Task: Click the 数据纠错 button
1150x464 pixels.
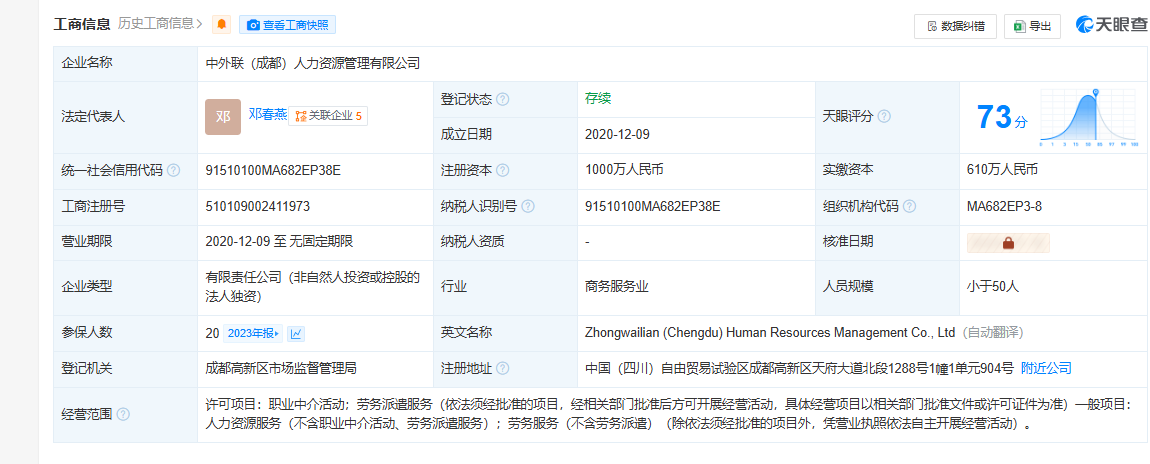Action: point(955,26)
